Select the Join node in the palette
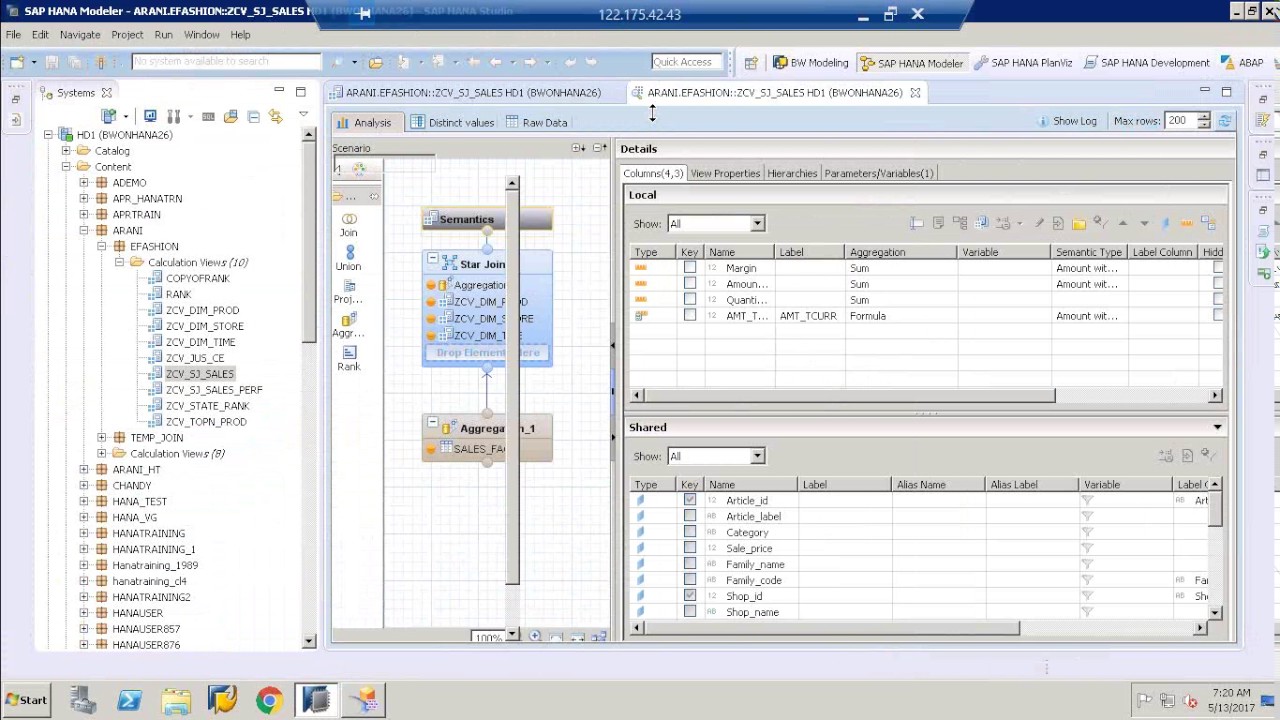The image size is (1280, 720). pyautogui.click(x=349, y=225)
